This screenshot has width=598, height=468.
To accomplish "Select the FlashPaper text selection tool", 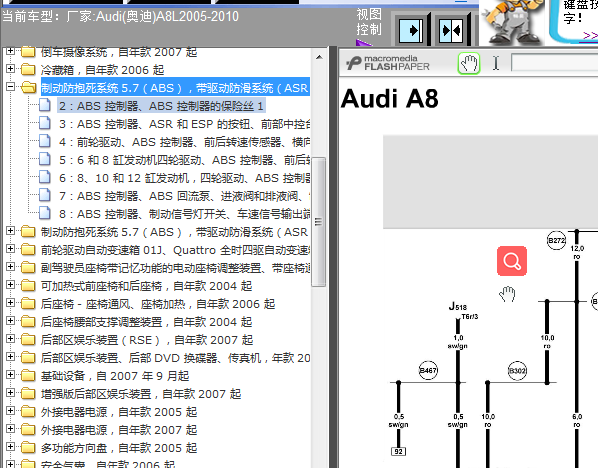I will [x=495, y=63].
